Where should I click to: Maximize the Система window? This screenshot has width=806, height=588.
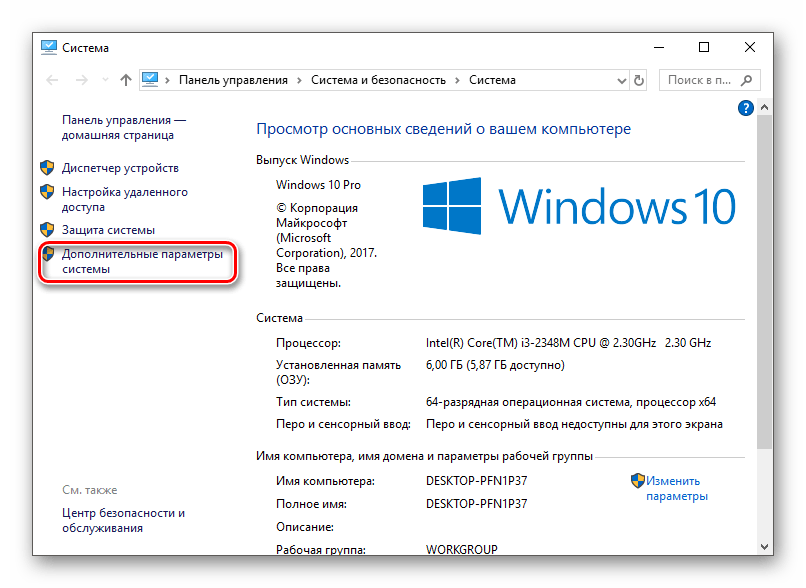click(704, 47)
